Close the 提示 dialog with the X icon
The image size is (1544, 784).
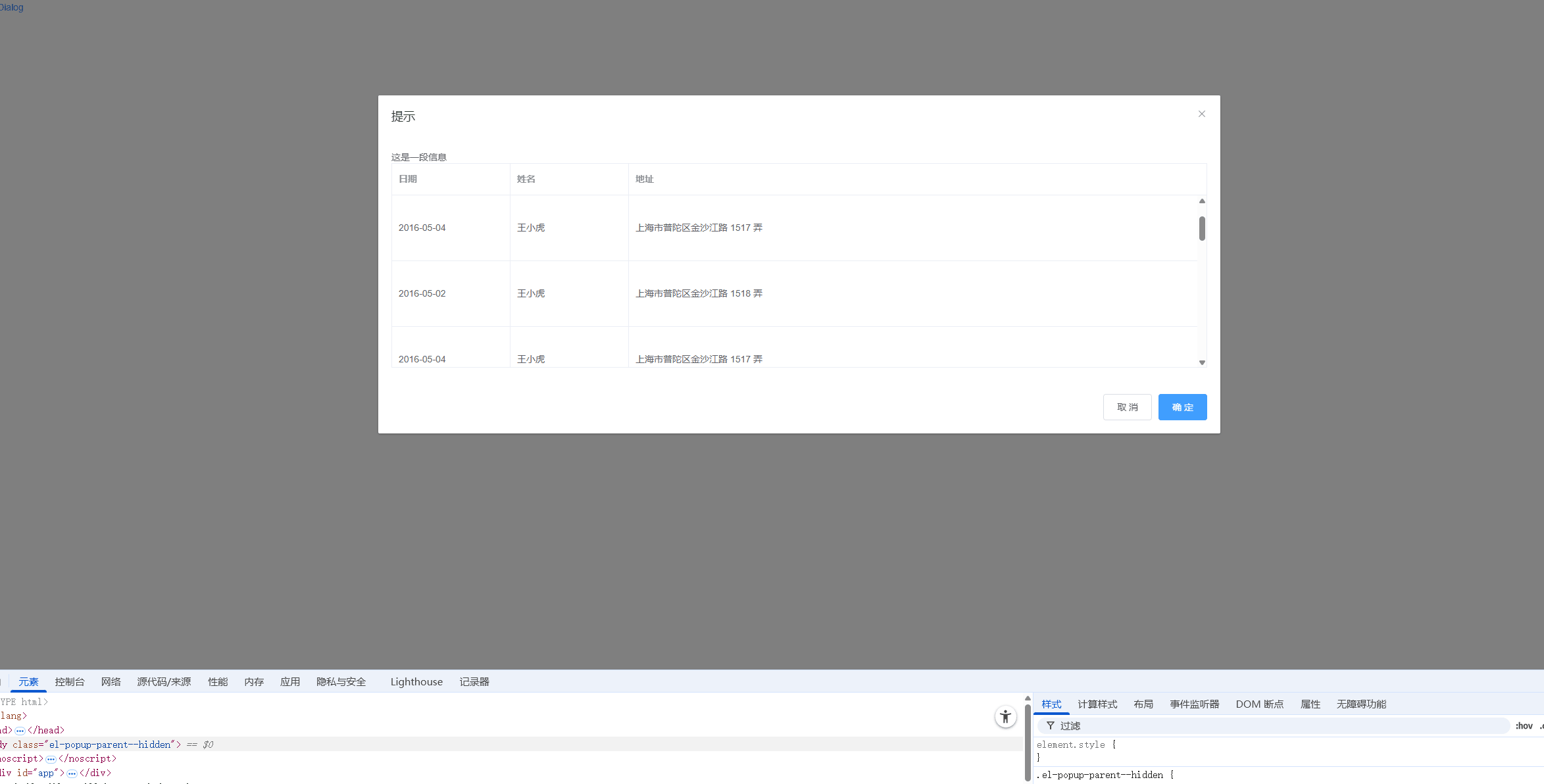[x=1201, y=114]
